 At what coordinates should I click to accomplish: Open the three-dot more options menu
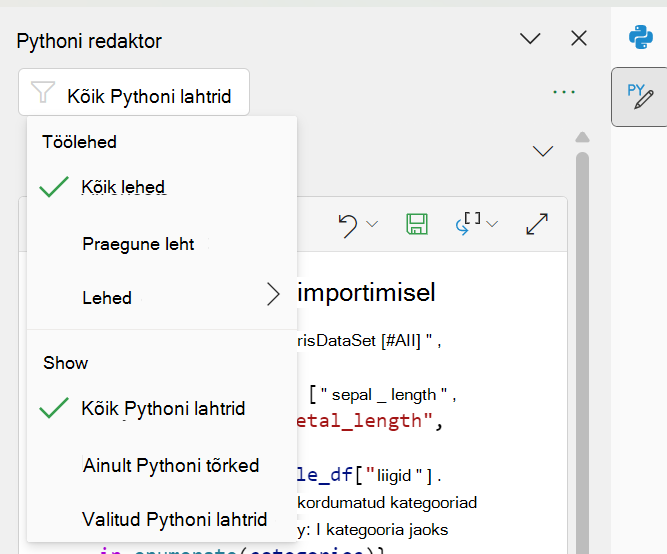pyautogui.click(x=564, y=92)
